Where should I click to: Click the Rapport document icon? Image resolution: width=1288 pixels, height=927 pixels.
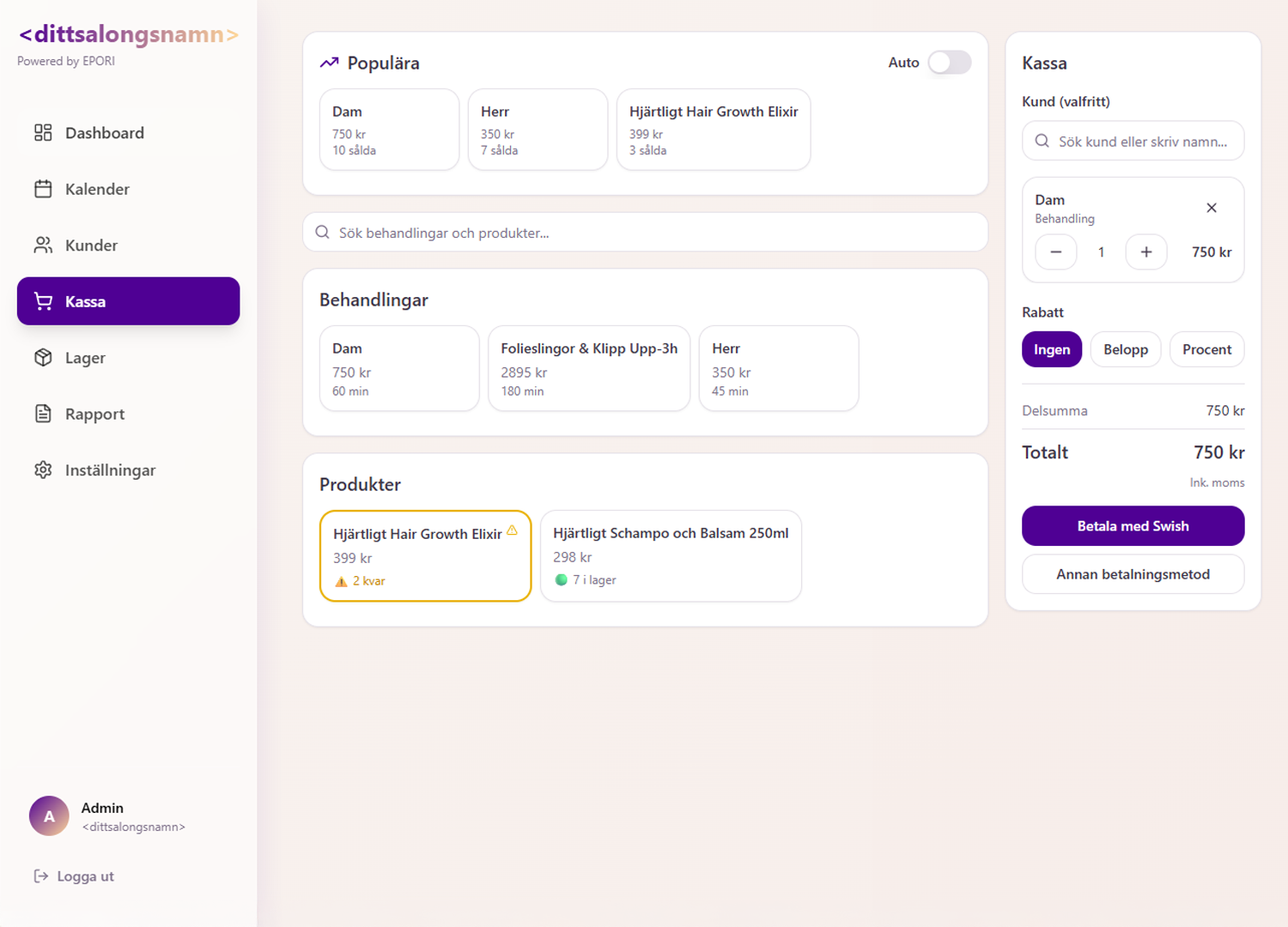pyautogui.click(x=43, y=414)
